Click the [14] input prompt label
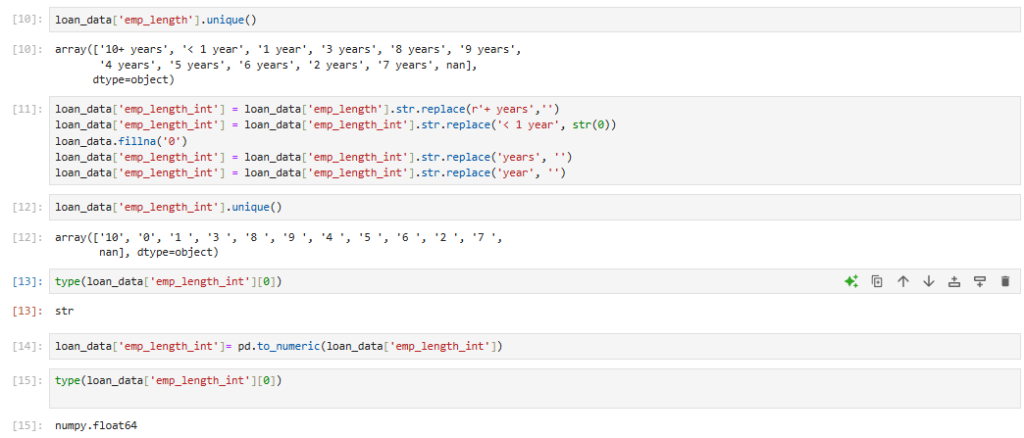The height and width of the screenshot is (438, 1024). 27,346
